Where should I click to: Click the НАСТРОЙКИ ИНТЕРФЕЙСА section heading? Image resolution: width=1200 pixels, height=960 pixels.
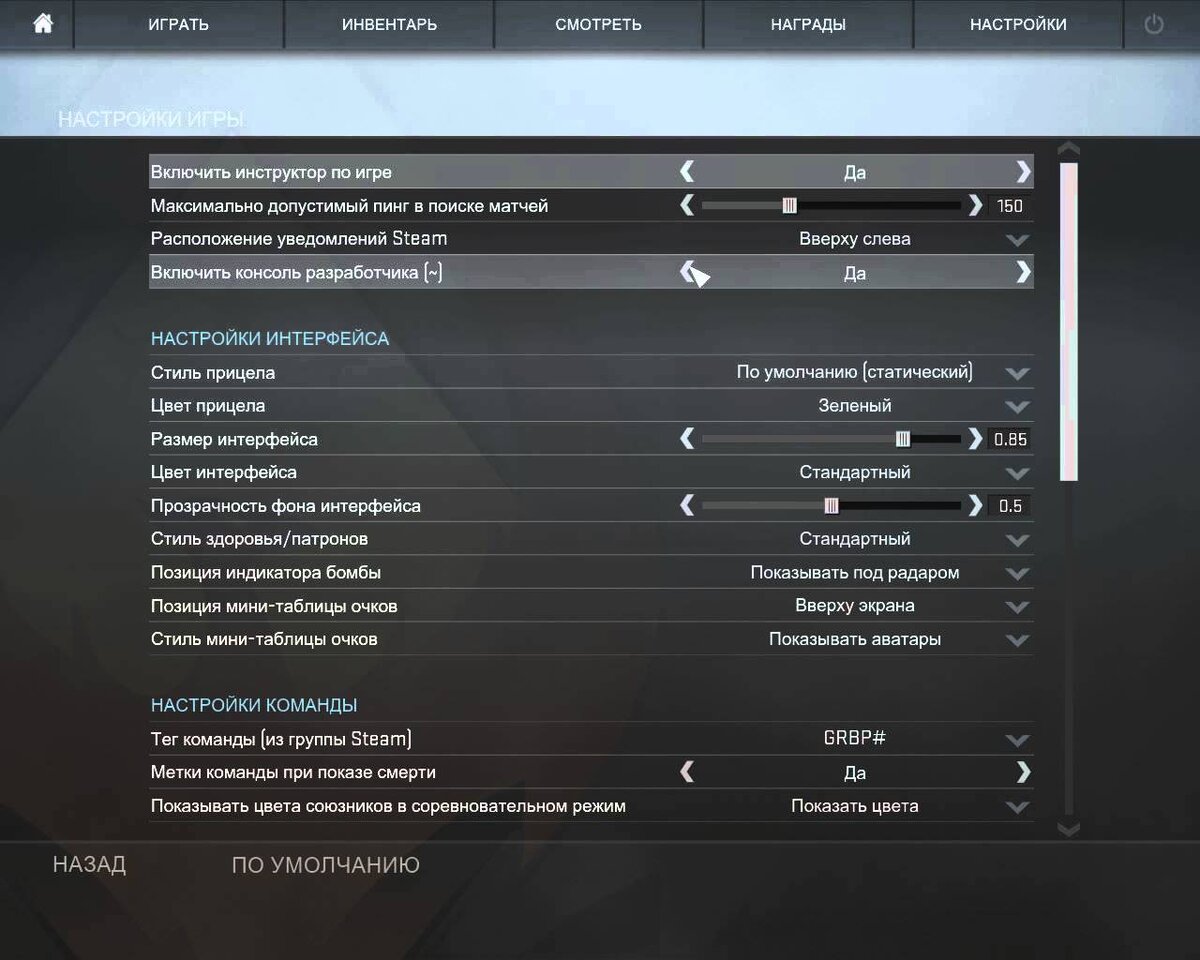(270, 339)
